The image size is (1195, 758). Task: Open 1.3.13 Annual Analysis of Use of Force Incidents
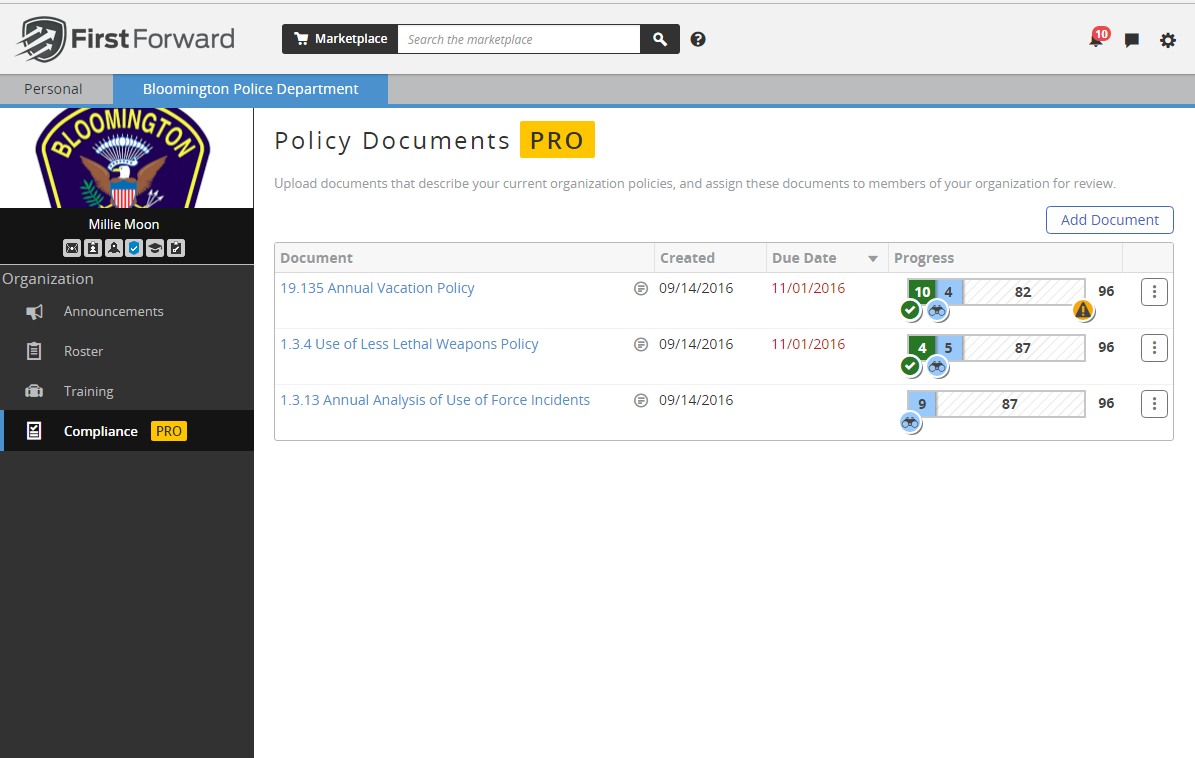[x=435, y=401]
